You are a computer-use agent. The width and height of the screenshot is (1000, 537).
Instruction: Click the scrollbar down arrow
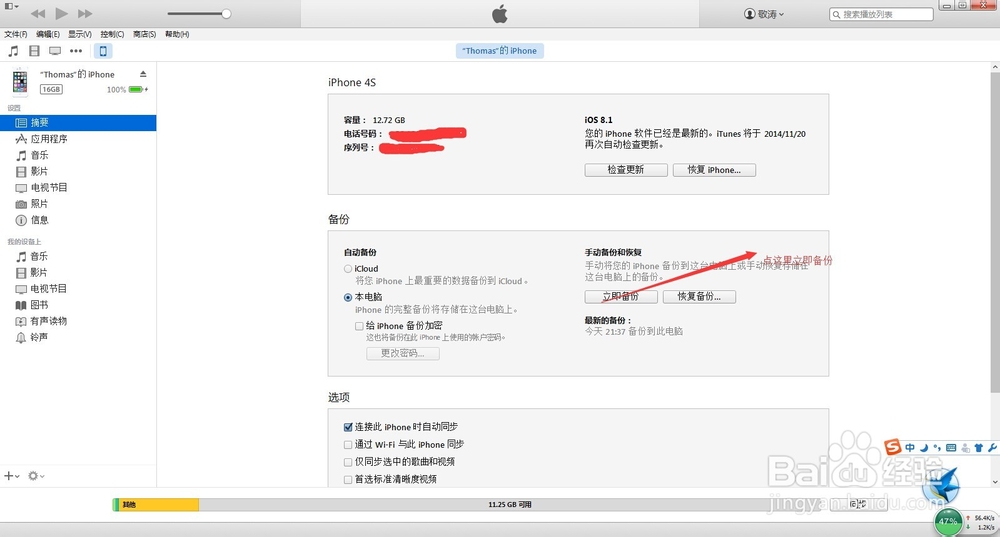point(995,482)
